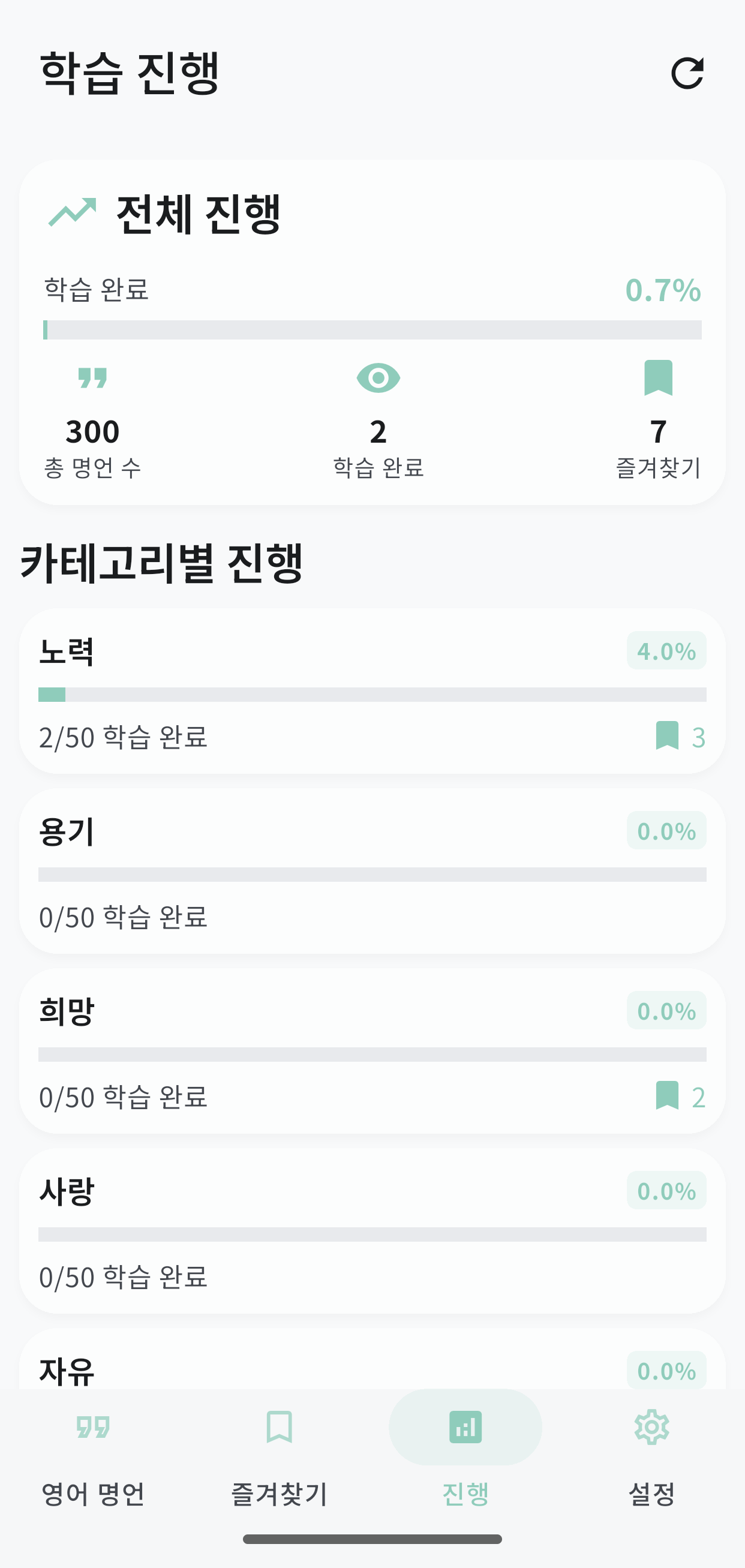Tap the 300 총 명언 수 statistic
Screen dimensions: 745x1568
coord(92,431)
